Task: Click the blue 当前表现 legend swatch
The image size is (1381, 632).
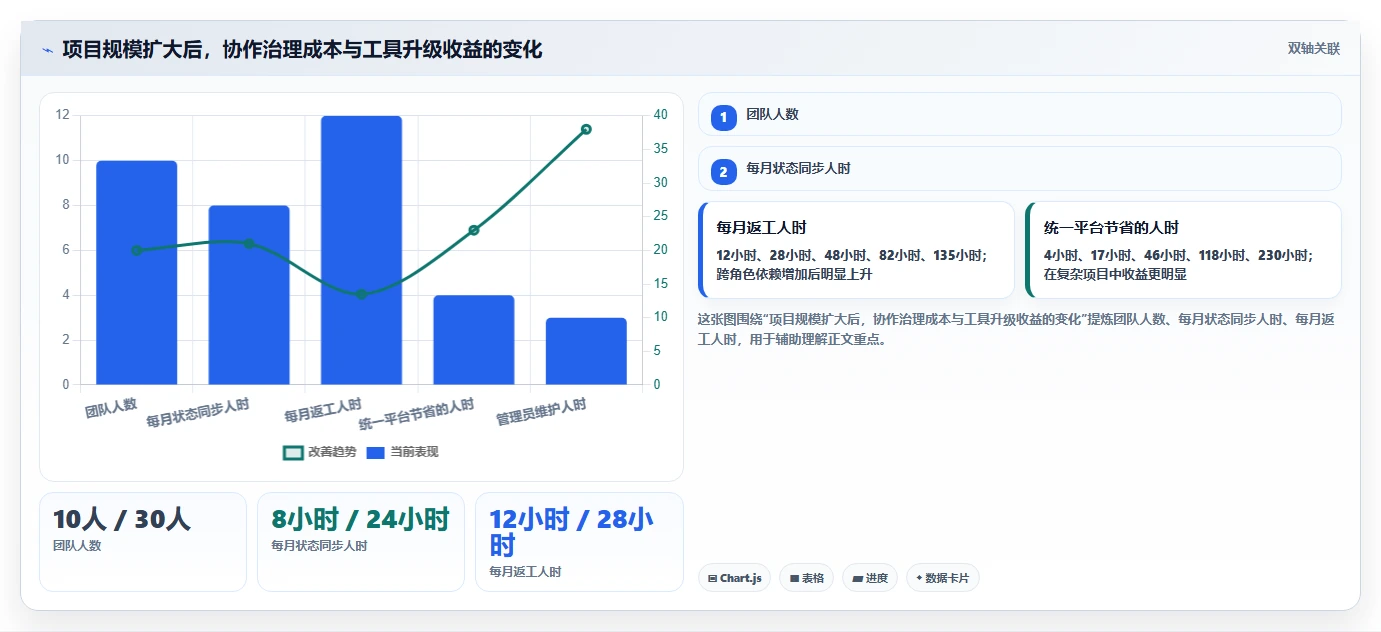Action: 375,453
